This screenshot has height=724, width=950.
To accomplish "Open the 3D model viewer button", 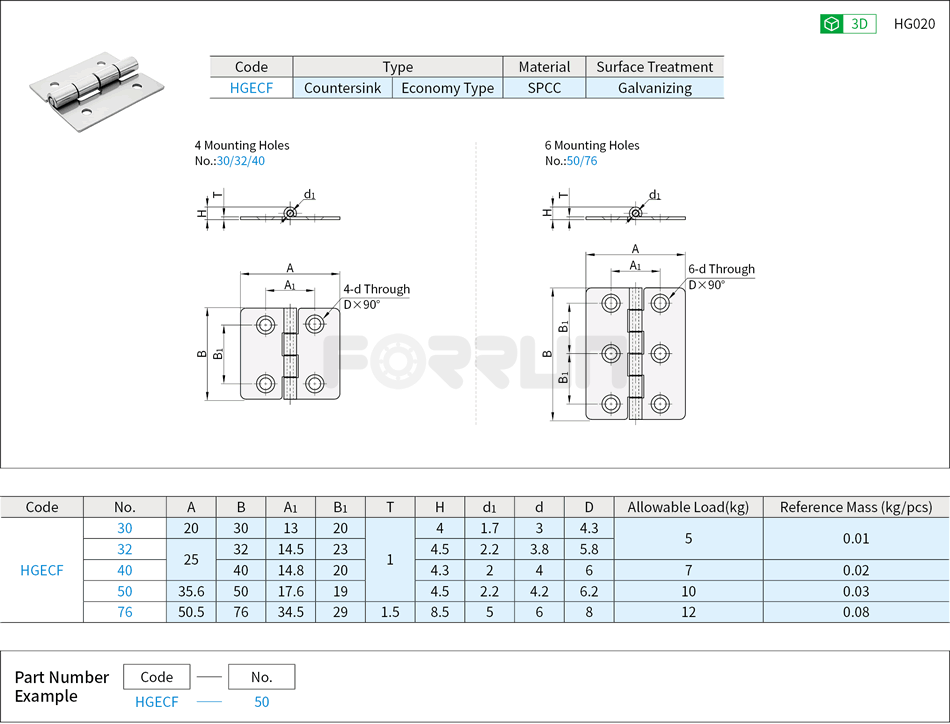I will click(849, 23).
